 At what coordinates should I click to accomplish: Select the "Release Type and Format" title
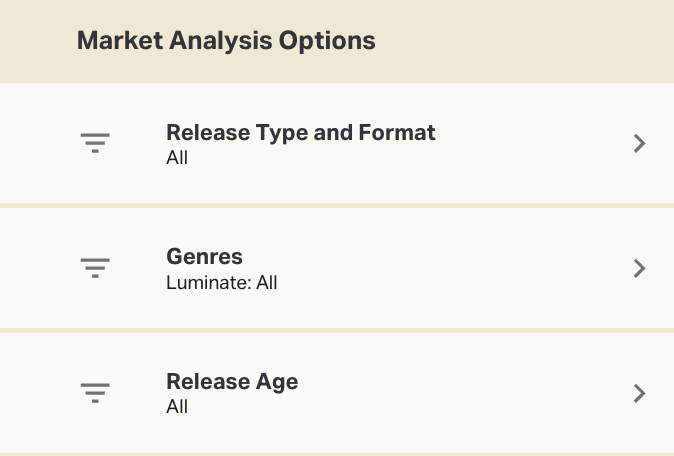(300, 132)
